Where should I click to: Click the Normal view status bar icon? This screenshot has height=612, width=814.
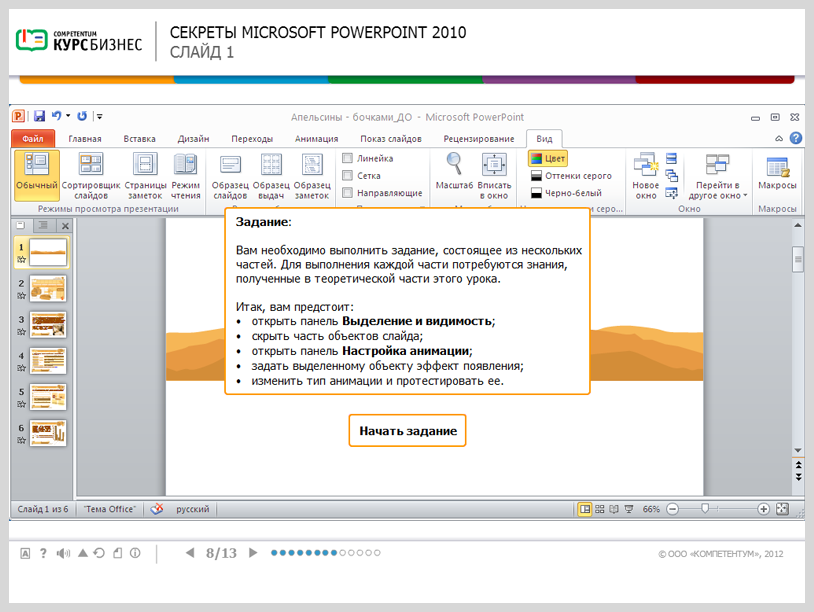585,509
